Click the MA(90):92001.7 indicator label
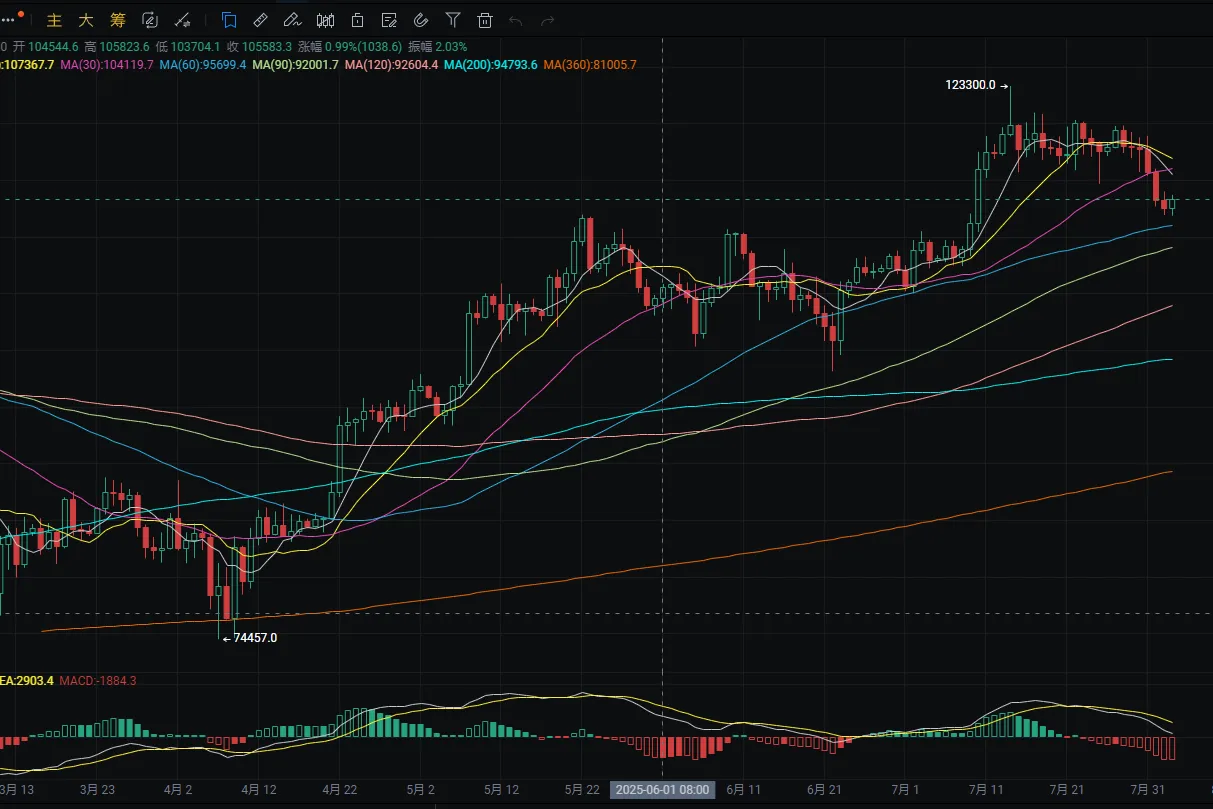Screen dimensions: 1213x809 click(x=296, y=65)
